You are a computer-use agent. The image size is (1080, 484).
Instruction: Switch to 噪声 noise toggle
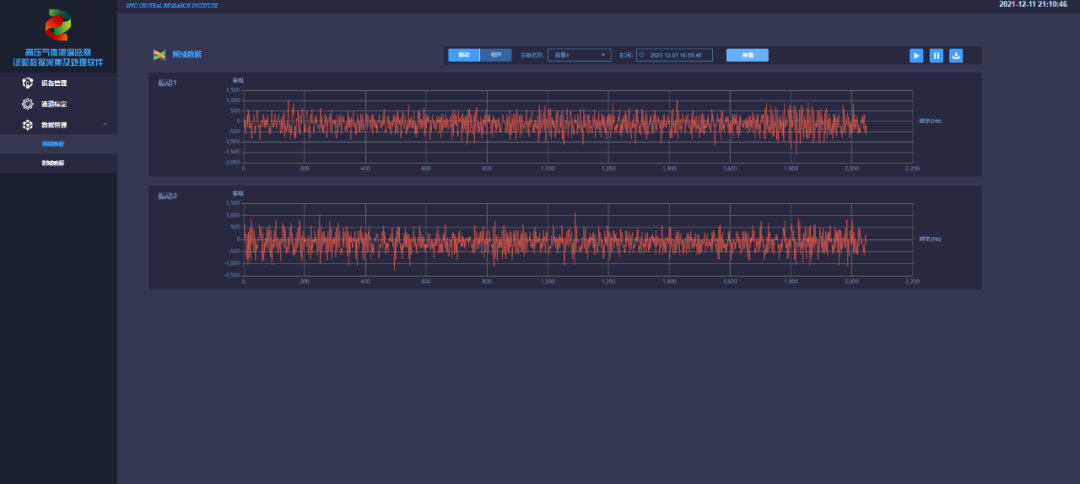pyautogui.click(x=496, y=55)
